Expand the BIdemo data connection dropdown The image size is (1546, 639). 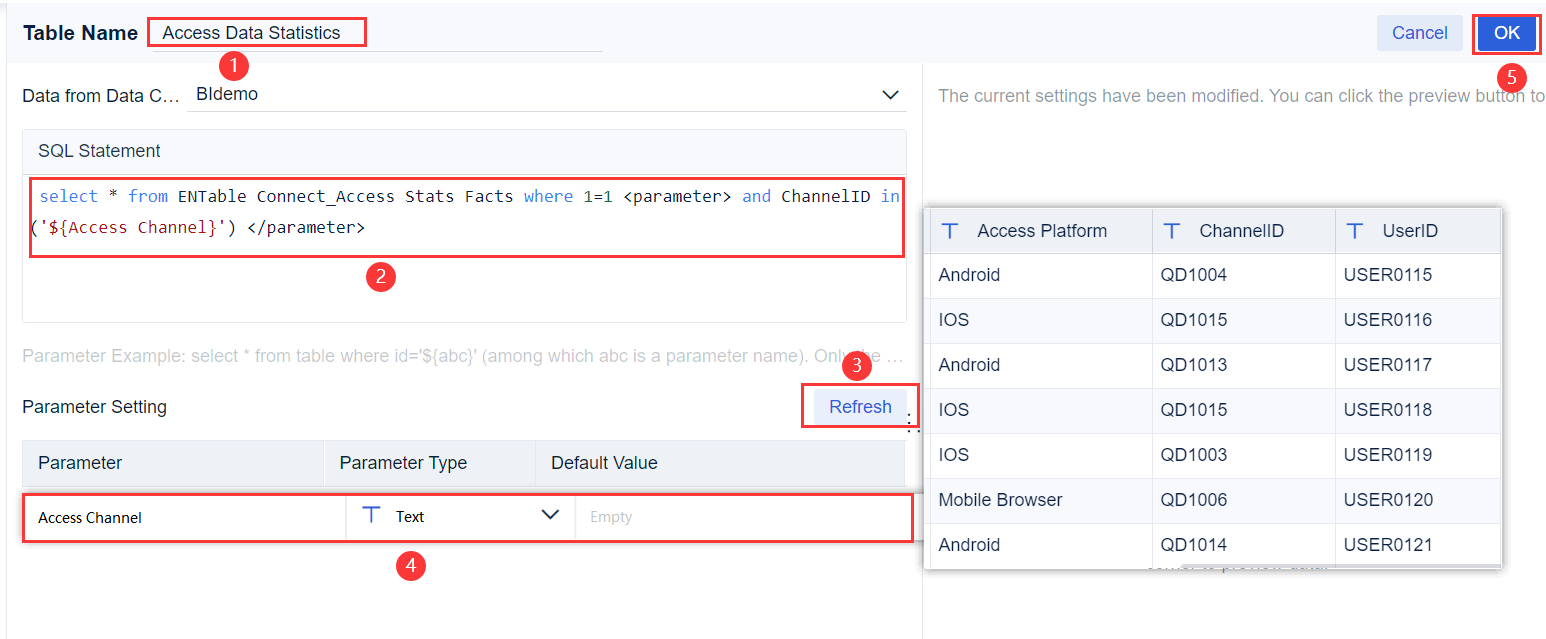click(890, 95)
